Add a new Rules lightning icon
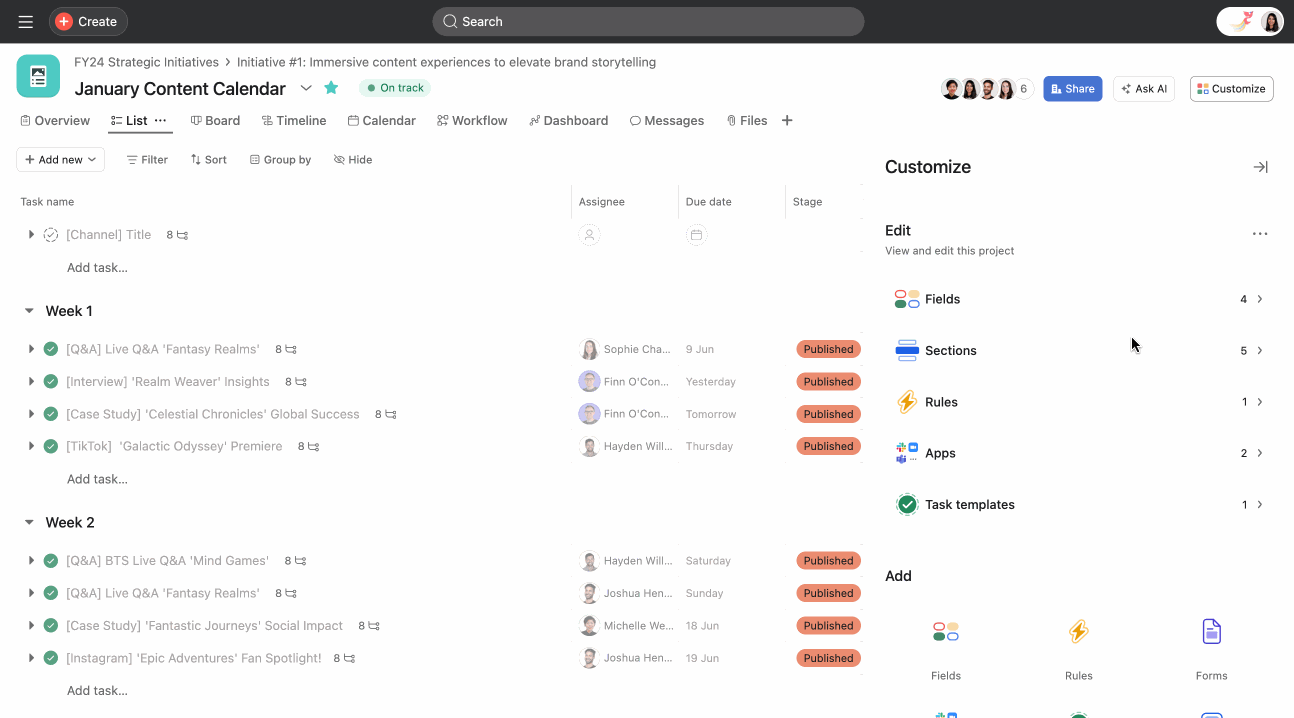This screenshot has height=718, width=1294. [1078, 632]
